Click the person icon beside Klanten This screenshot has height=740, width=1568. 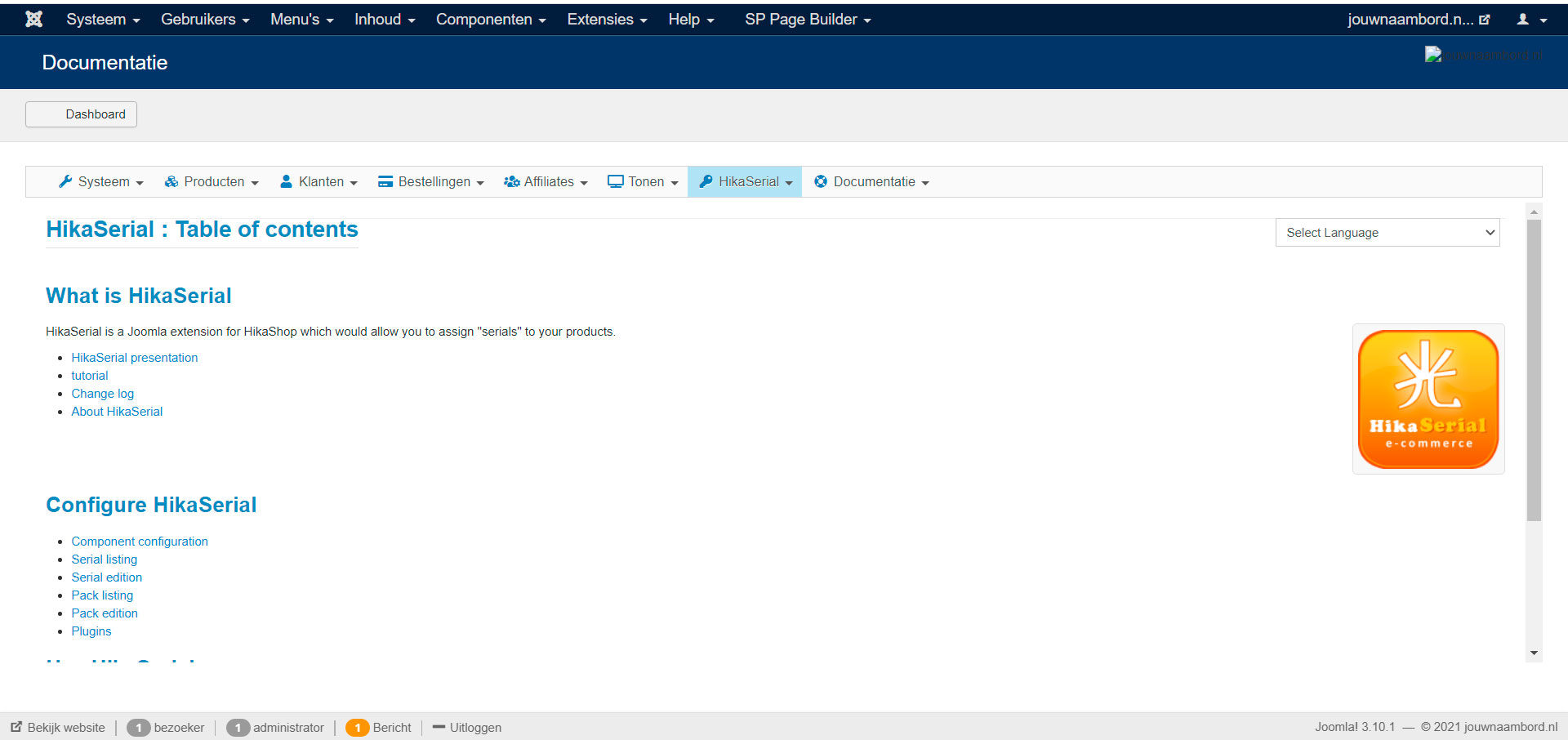pos(287,181)
